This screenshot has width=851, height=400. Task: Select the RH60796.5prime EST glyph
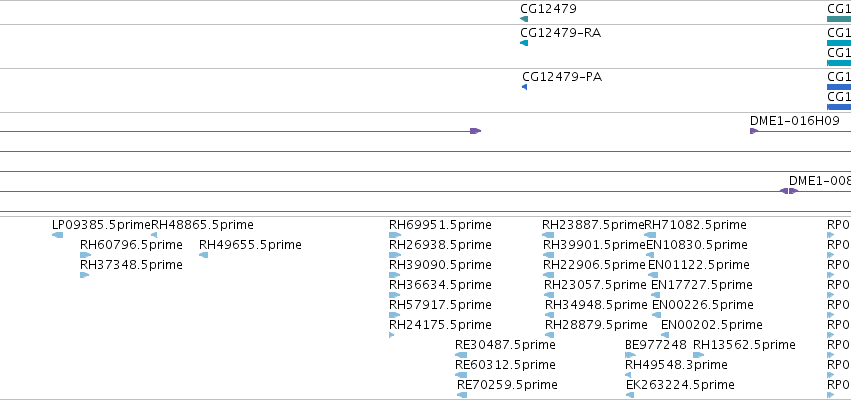point(85,255)
